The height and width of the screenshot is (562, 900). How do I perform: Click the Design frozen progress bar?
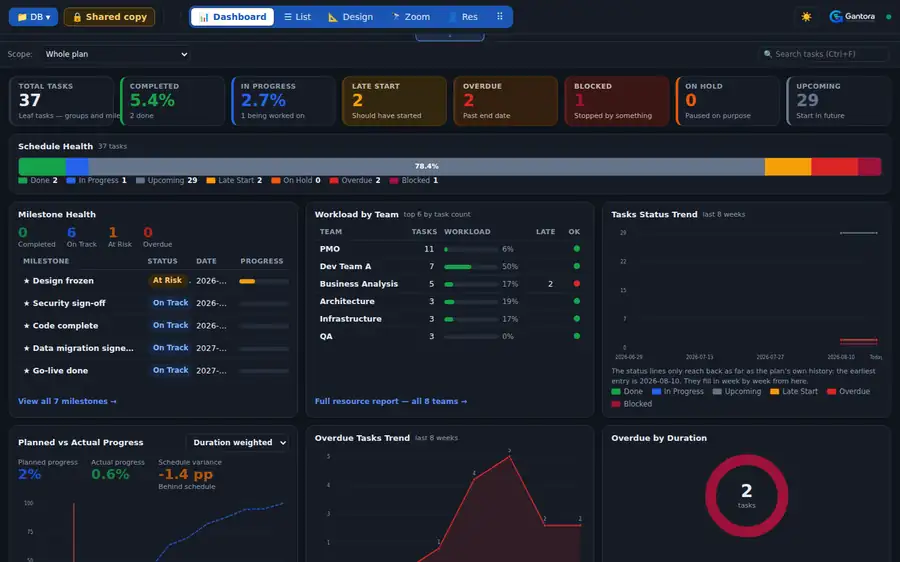click(x=264, y=281)
